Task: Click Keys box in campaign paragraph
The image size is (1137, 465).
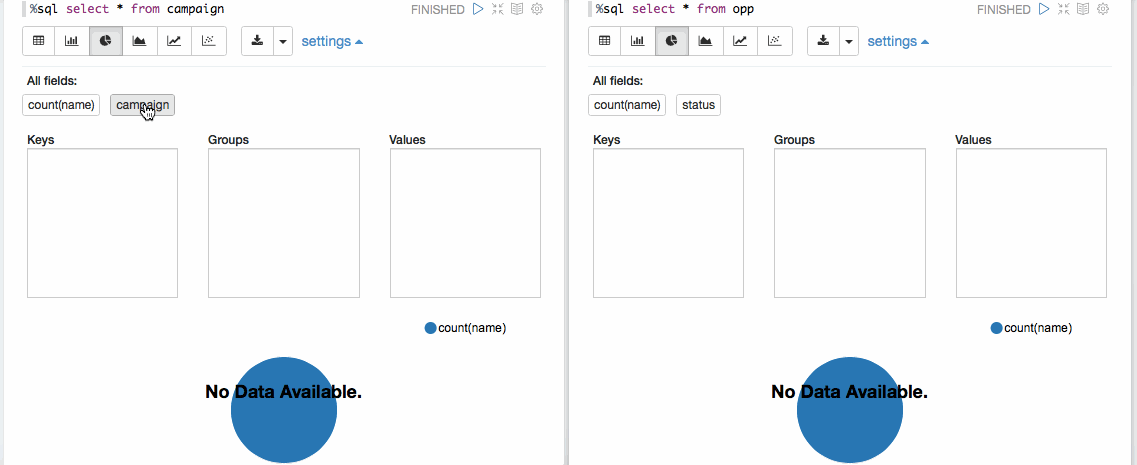Action: 102,223
